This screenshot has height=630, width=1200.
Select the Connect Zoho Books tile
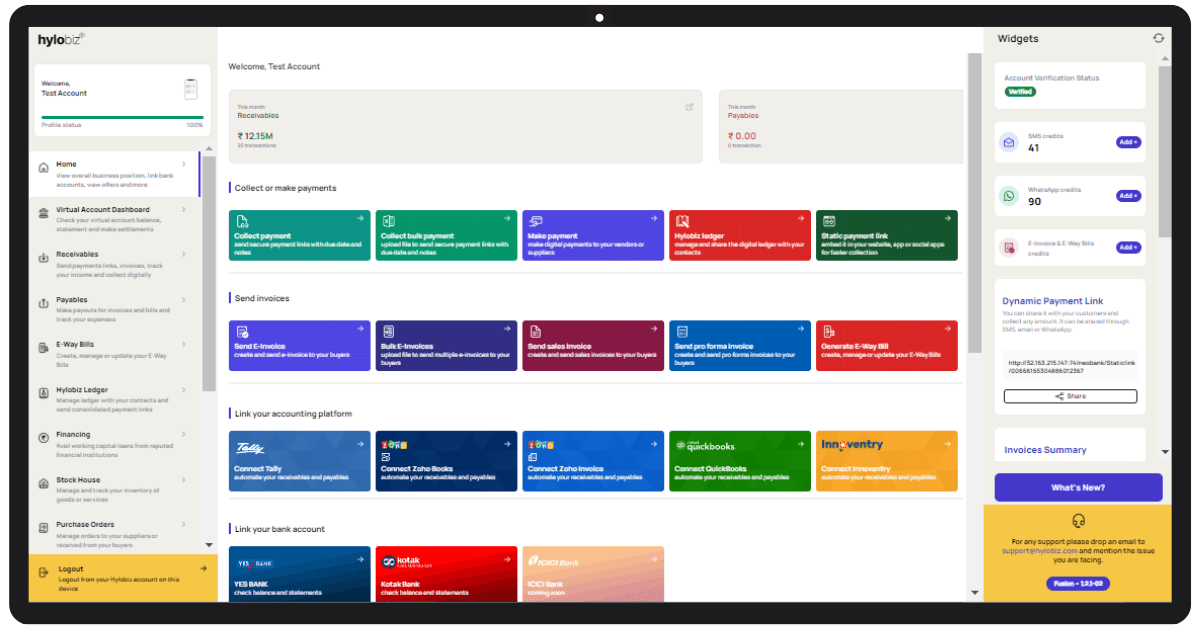coord(446,461)
